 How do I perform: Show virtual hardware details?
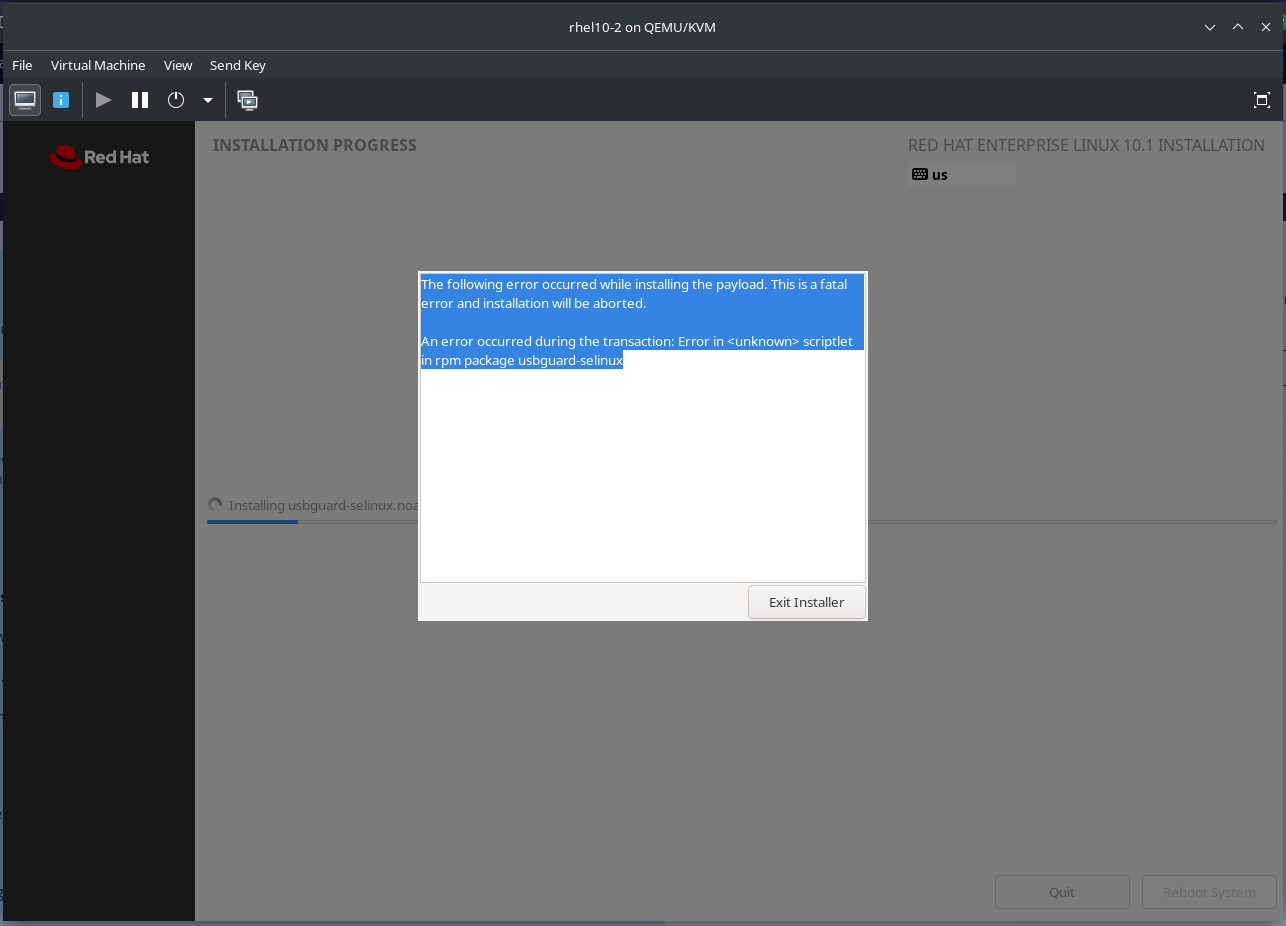pos(61,100)
